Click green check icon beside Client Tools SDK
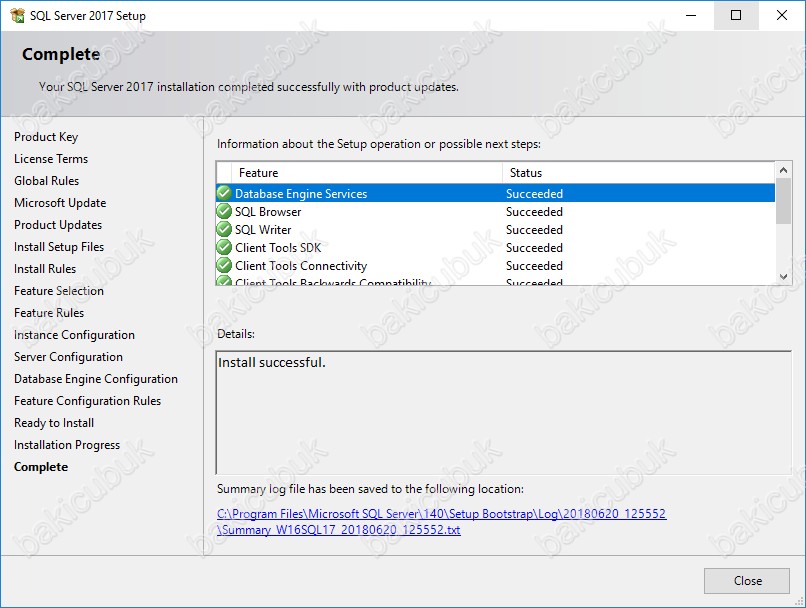This screenshot has width=806, height=608. [x=224, y=247]
